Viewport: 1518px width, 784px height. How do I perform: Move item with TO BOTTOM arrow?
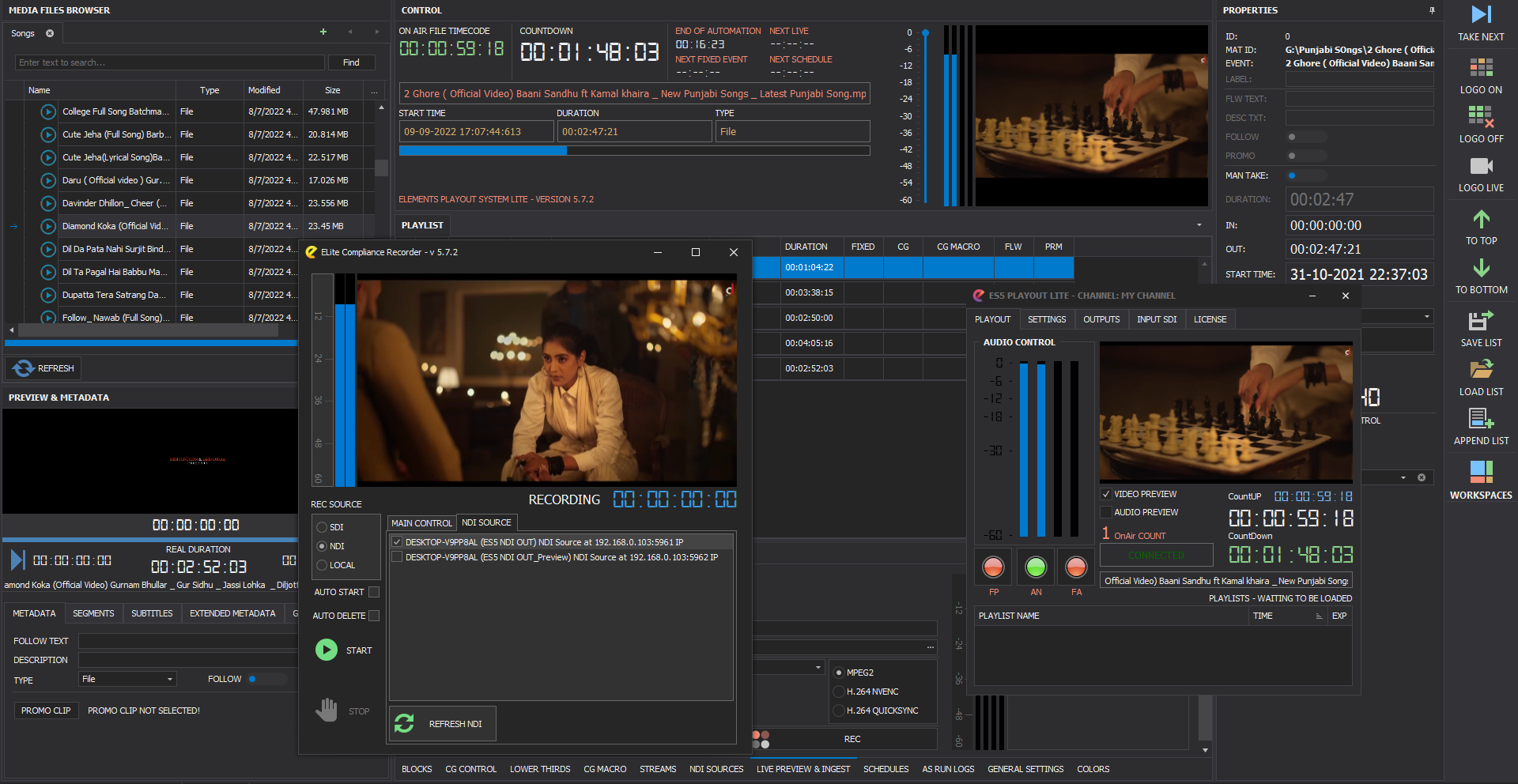pyautogui.click(x=1481, y=268)
